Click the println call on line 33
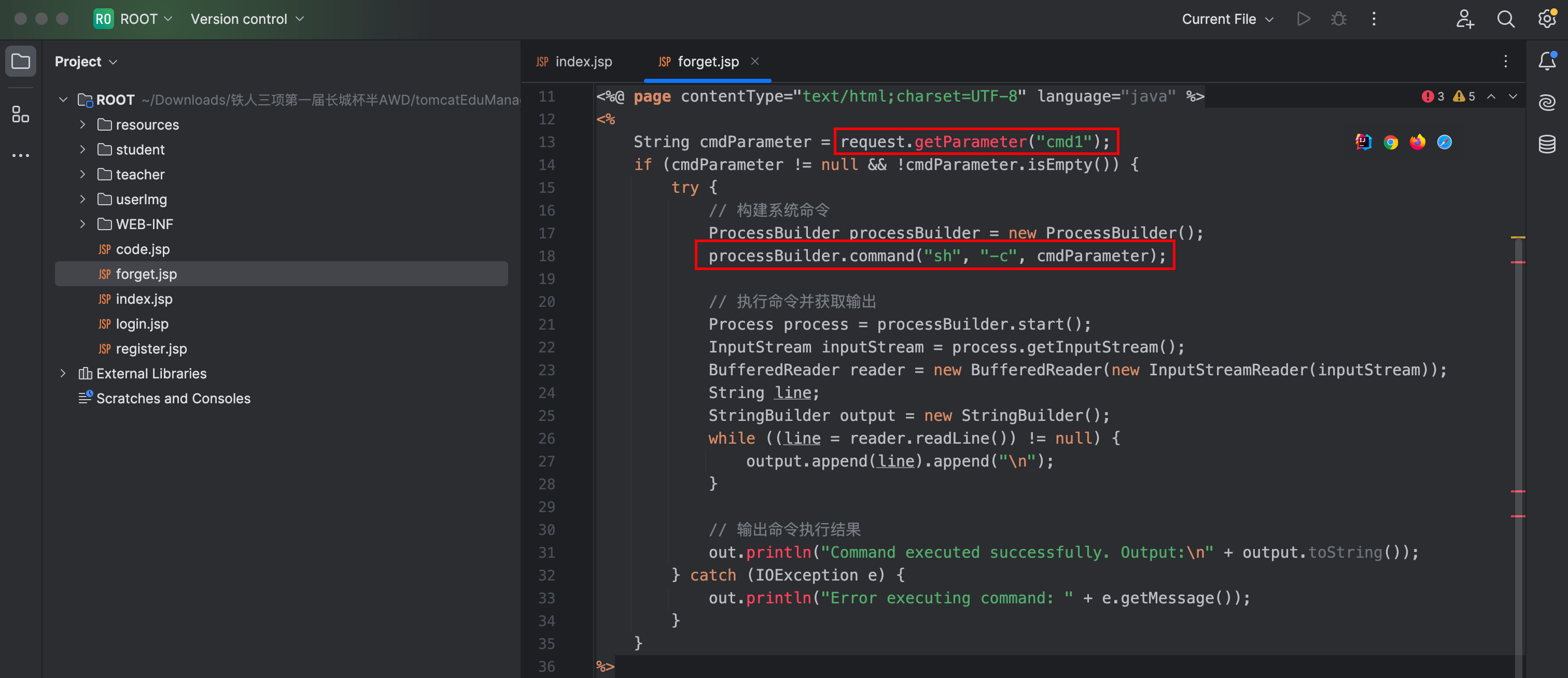The image size is (1568, 678). pos(778,598)
